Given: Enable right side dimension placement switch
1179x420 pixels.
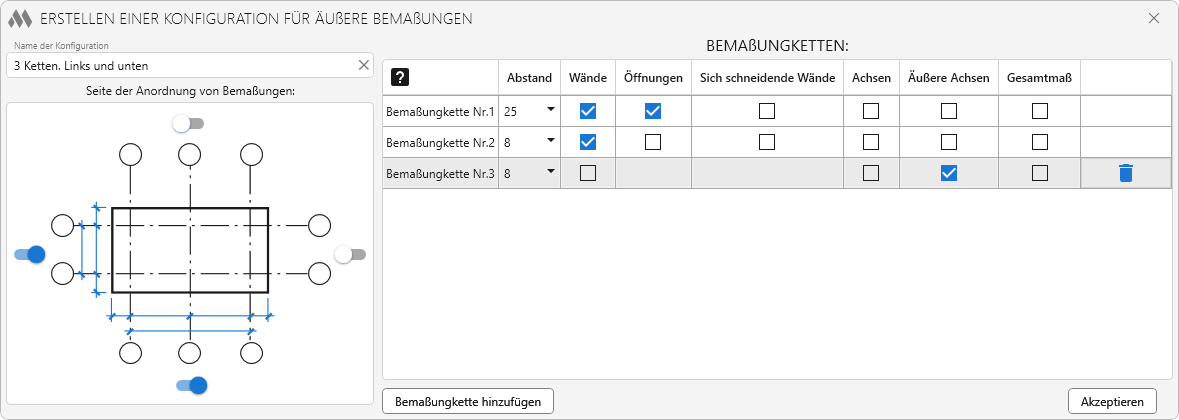Looking at the screenshot, I should tap(350, 254).
